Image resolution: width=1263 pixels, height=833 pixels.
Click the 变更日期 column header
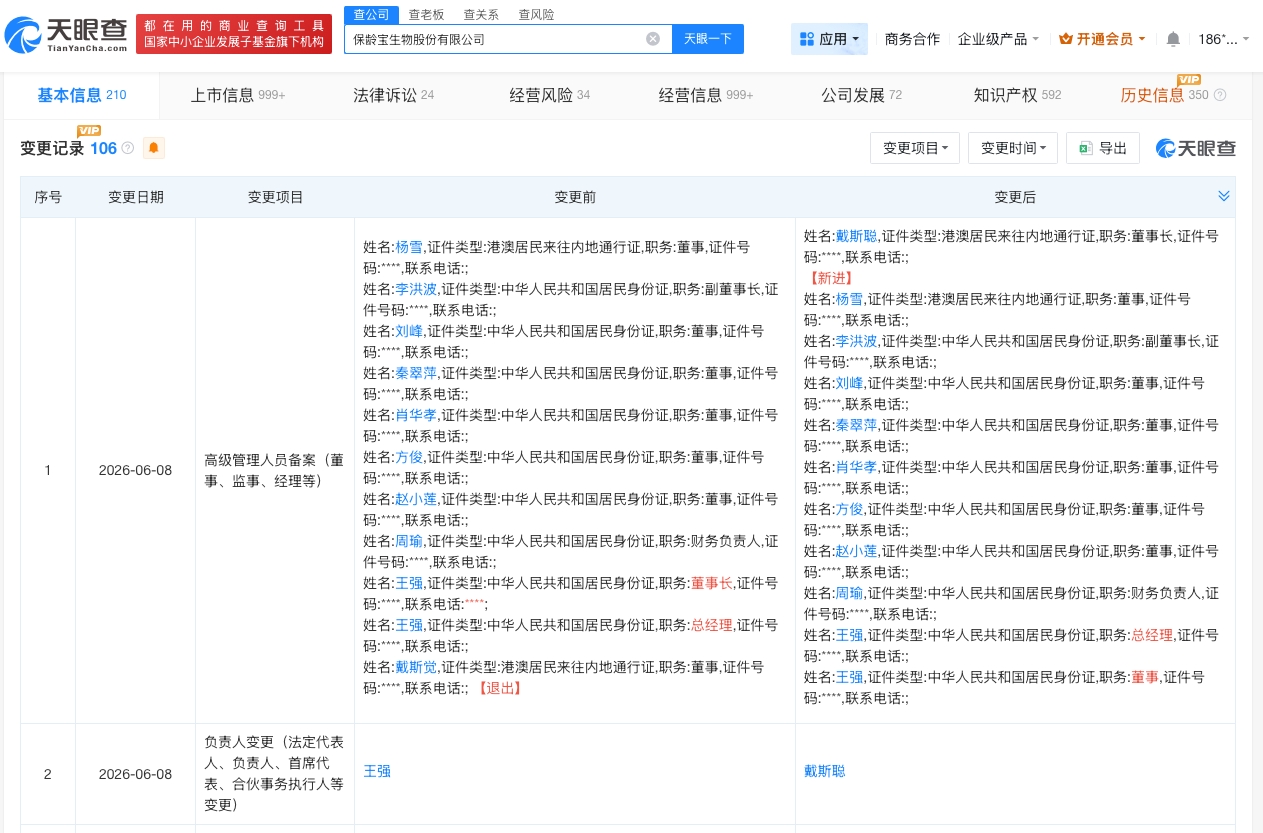[136, 197]
